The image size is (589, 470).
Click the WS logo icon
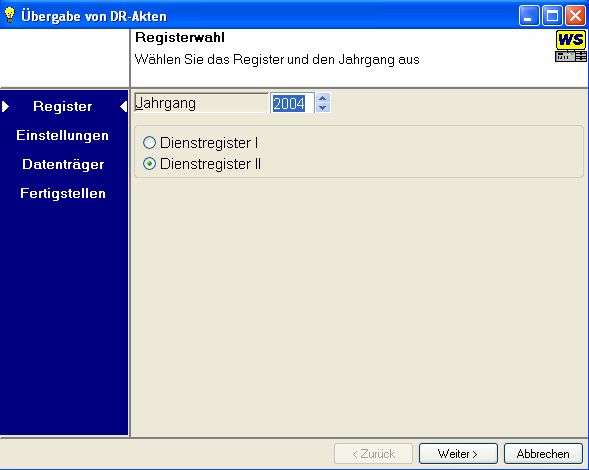[571, 46]
